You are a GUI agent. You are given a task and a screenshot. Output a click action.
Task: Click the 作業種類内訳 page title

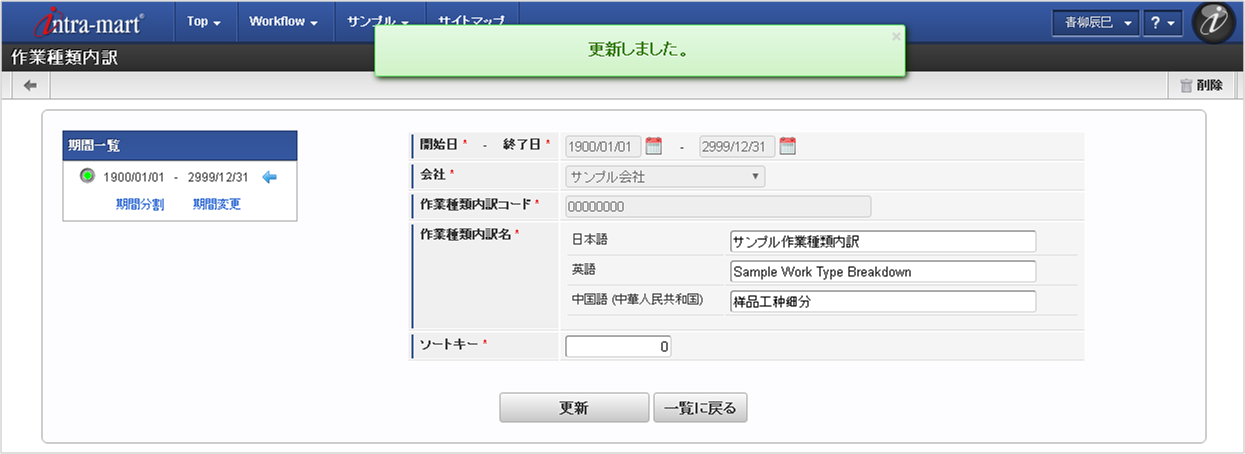point(65,58)
